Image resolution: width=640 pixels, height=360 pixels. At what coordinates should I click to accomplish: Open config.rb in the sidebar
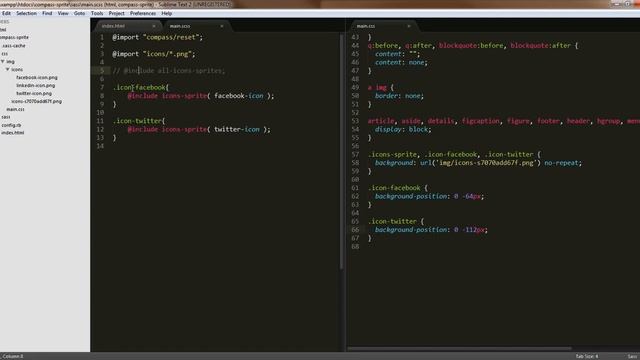(11, 125)
